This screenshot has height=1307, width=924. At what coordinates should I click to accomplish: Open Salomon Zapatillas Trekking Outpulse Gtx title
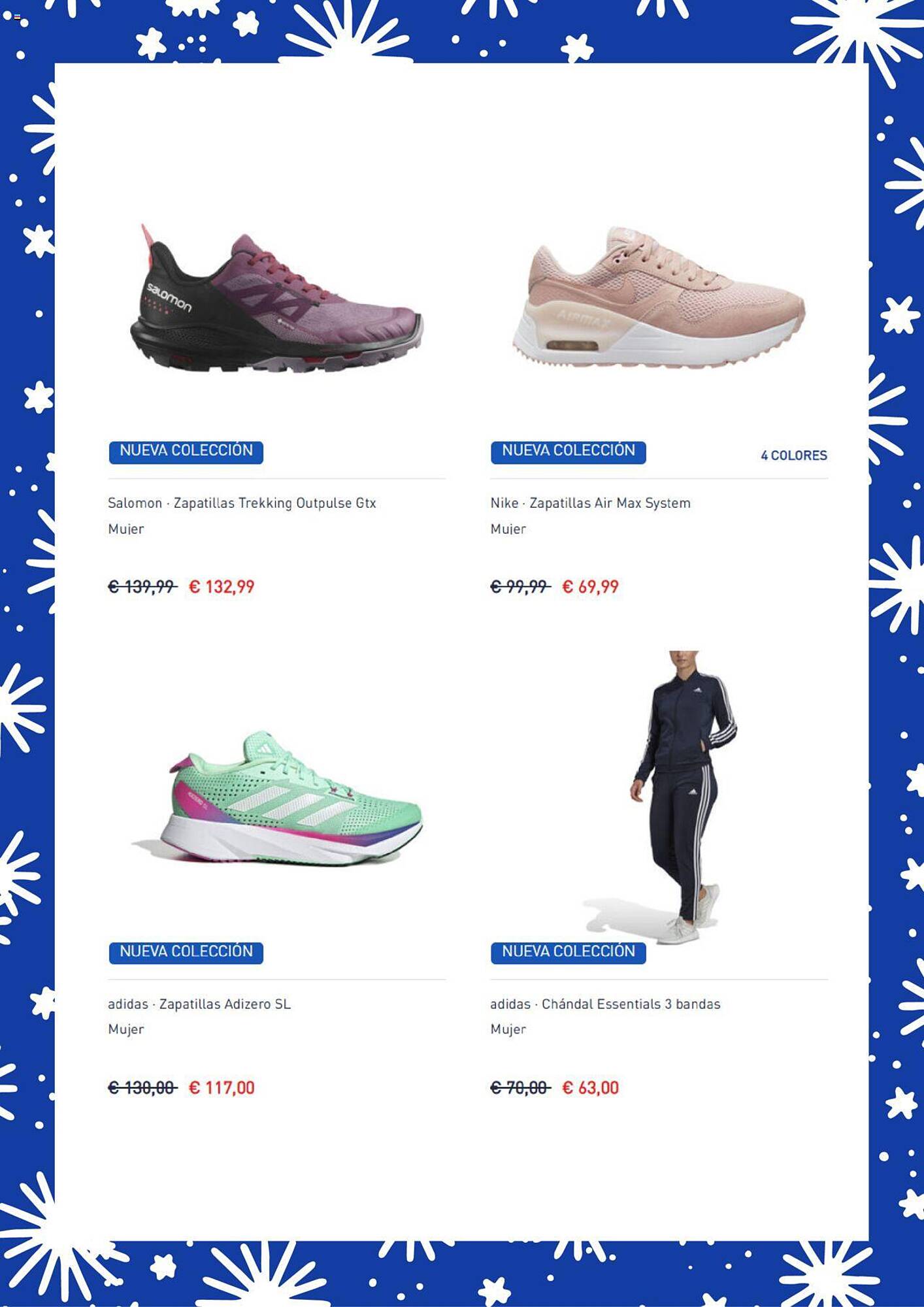pos(242,503)
